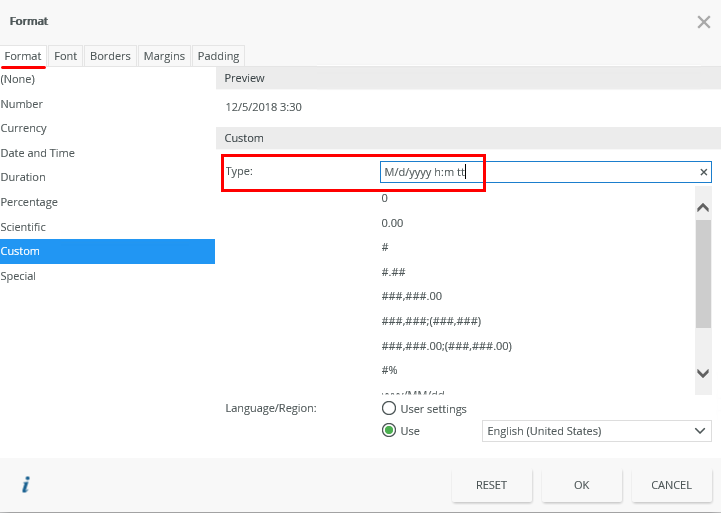Select the Use language radio button
This screenshot has width=721, height=513.
pyautogui.click(x=389, y=431)
